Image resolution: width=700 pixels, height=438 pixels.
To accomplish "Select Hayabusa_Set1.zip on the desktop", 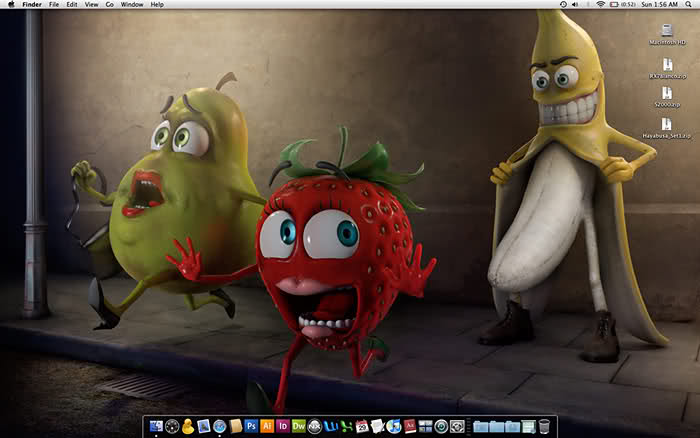I will [x=667, y=129].
